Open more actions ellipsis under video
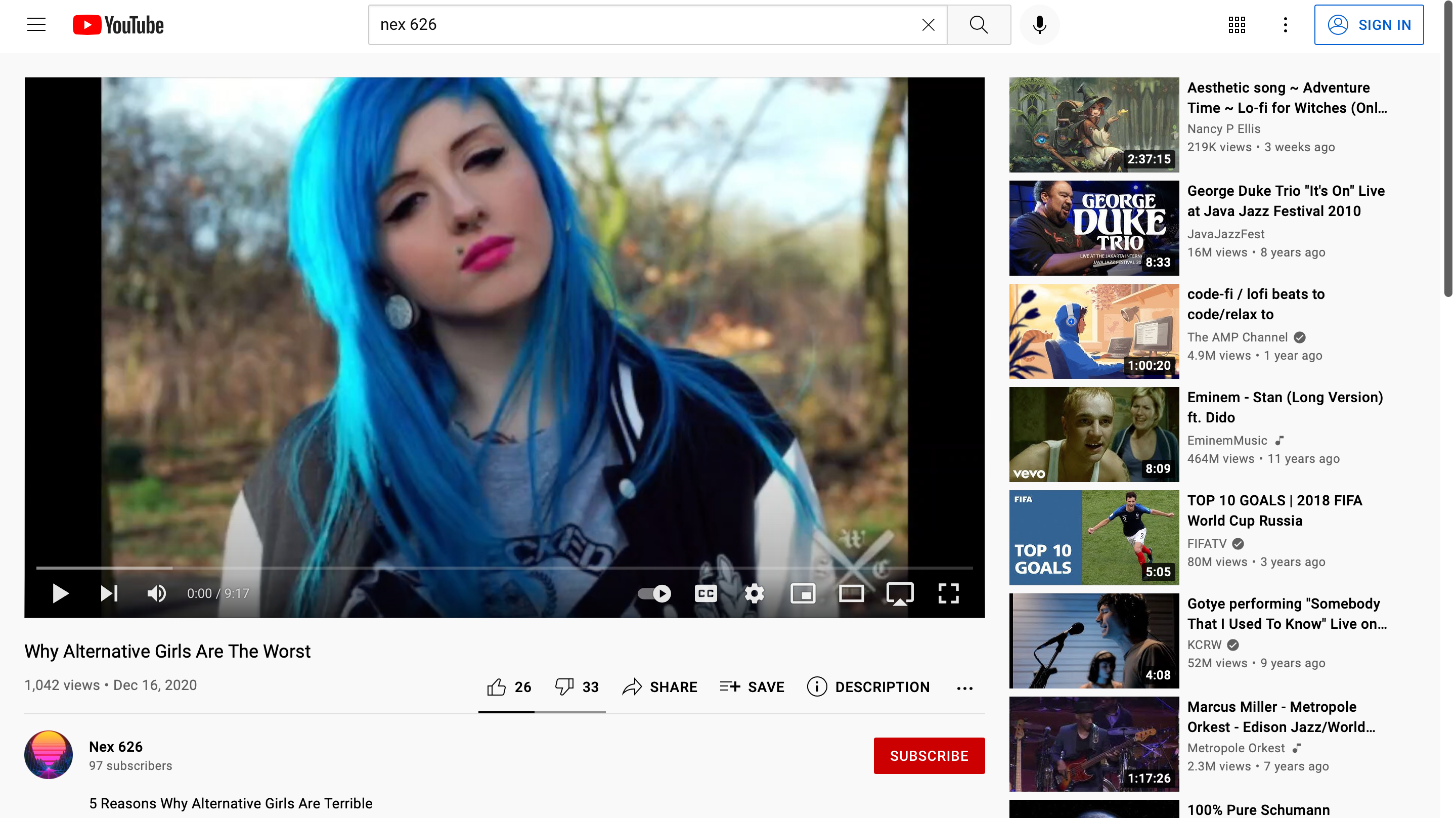 (964, 688)
